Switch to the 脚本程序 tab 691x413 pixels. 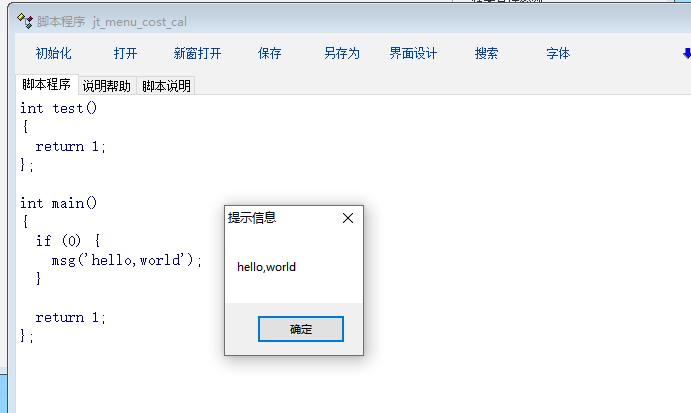[x=46, y=86]
